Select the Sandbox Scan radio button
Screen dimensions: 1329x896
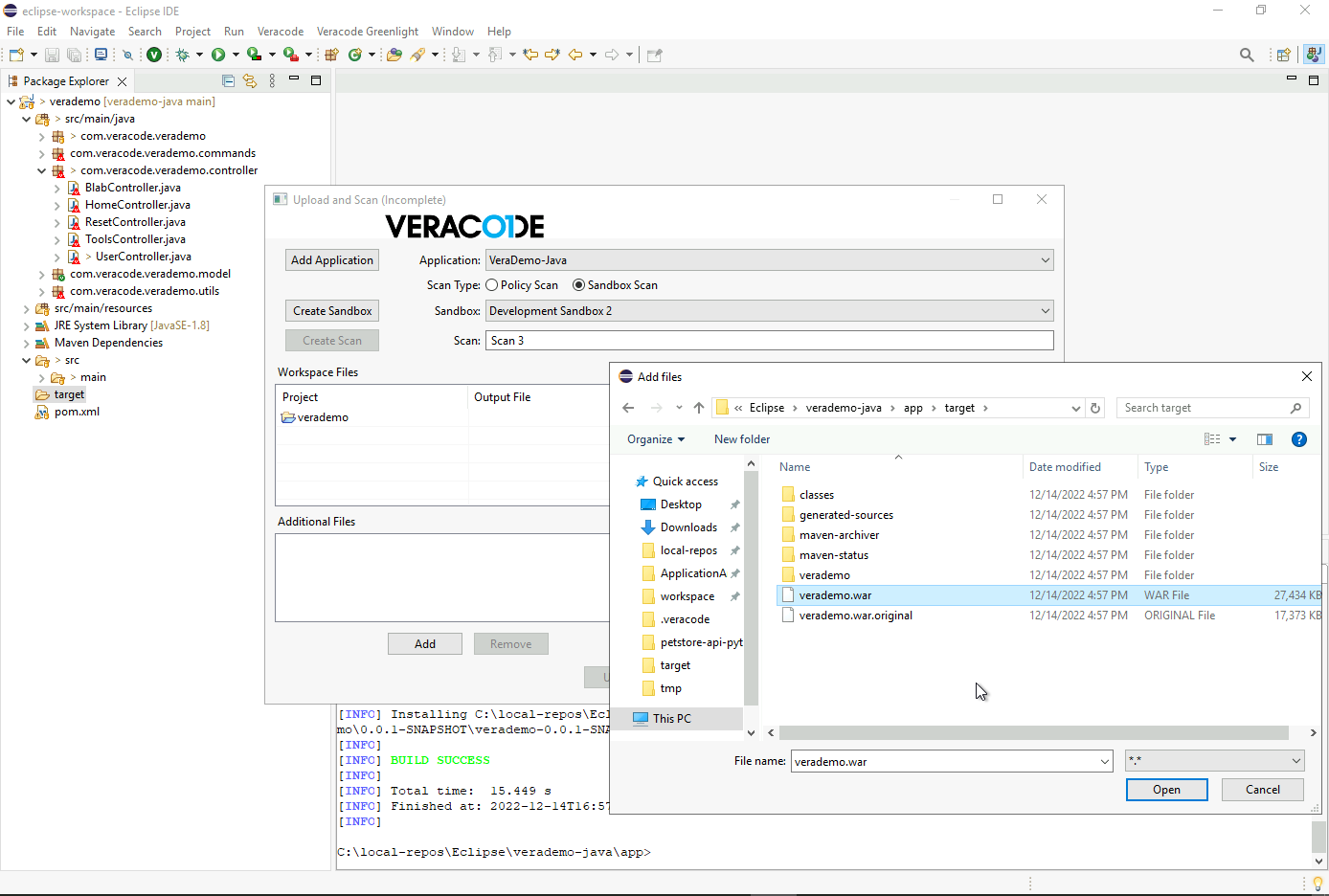tap(578, 285)
